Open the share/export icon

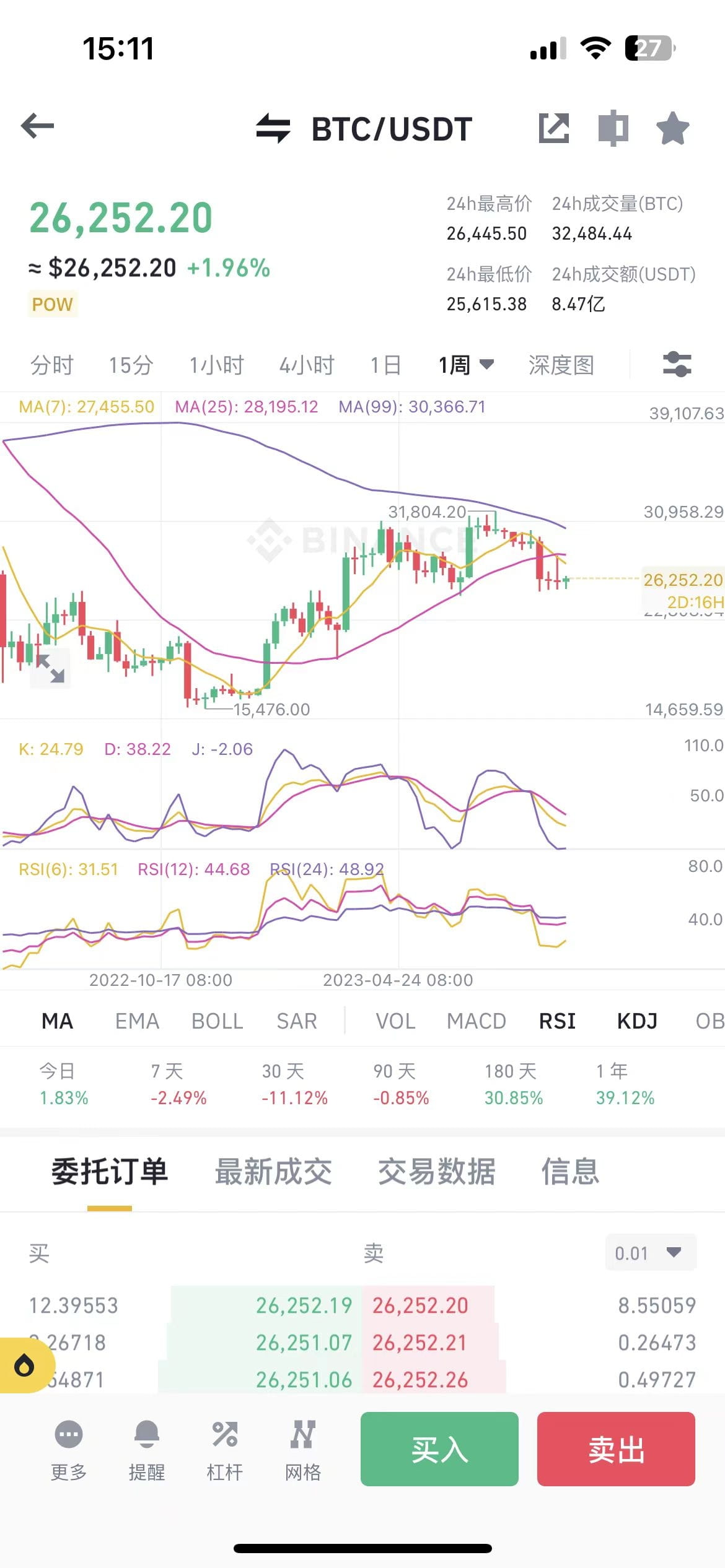click(553, 128)
